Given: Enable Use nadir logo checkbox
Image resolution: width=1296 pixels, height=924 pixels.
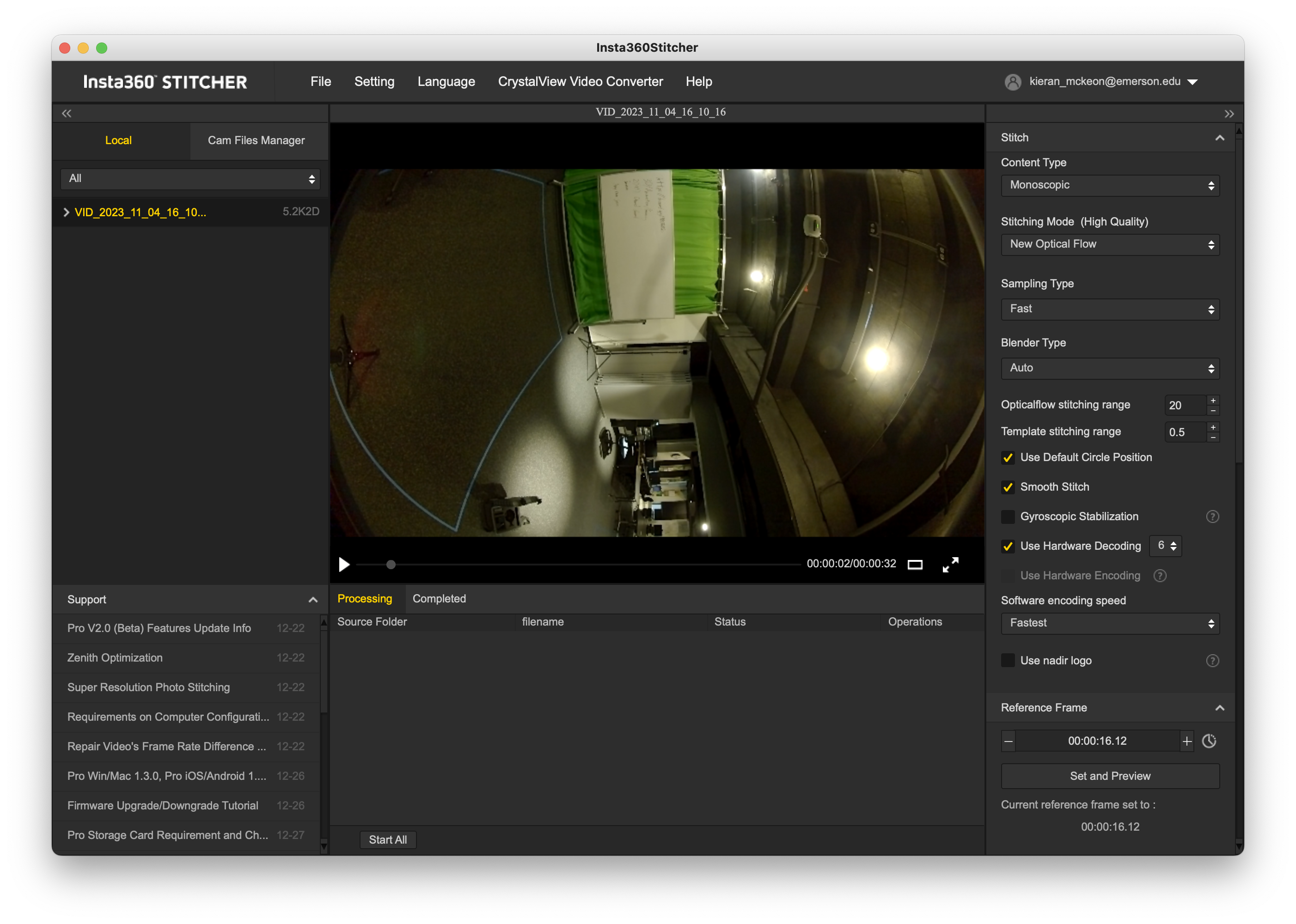Looking at the screenshot, I should point(1008,661).
